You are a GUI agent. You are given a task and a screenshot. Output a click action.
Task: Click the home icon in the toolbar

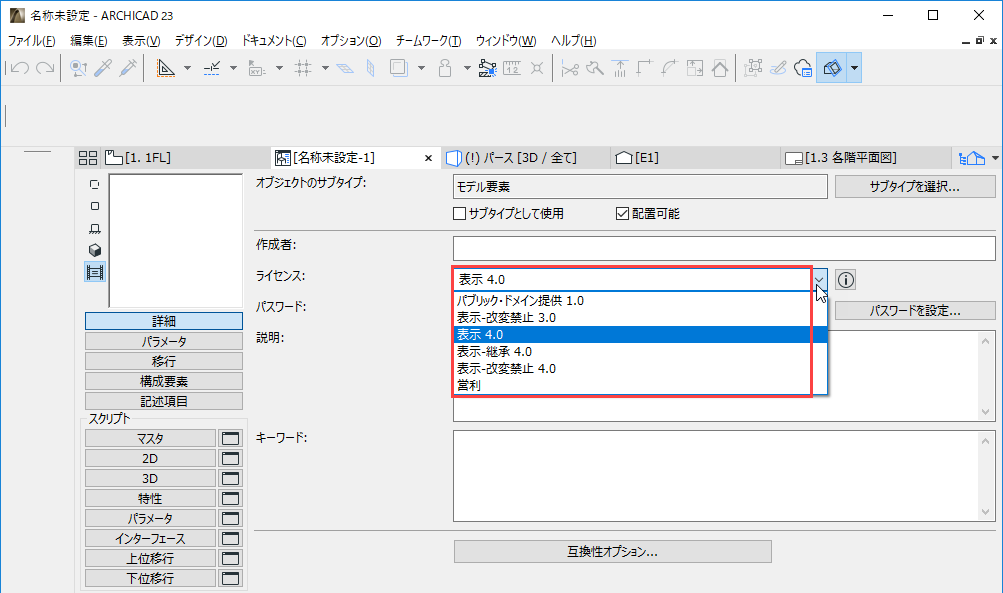(719, 68)
